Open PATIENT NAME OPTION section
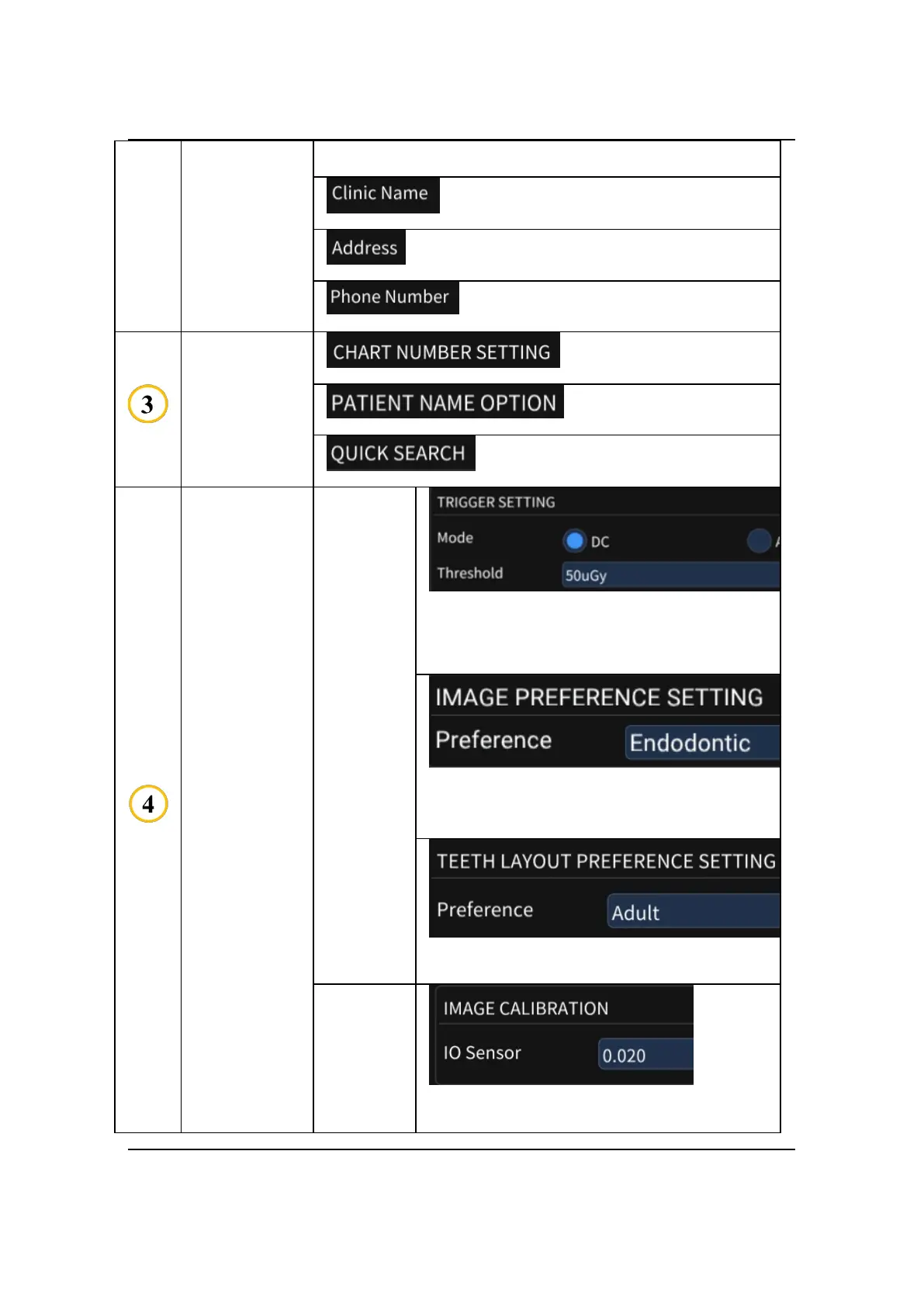Viewport: 924px width, 1307px height. [x=444, y=403]
